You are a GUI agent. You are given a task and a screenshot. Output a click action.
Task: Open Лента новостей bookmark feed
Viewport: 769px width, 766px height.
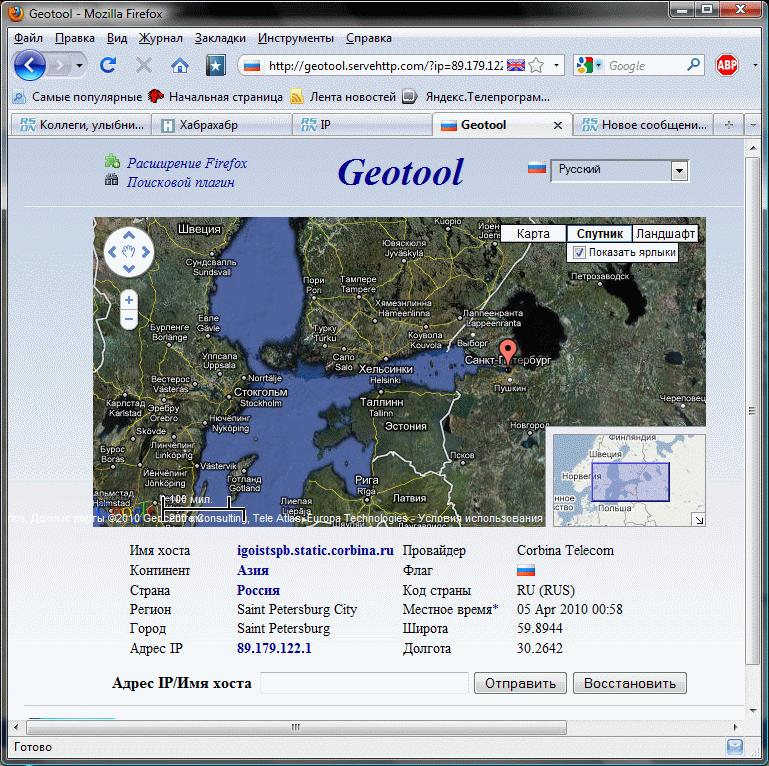[343, 97]
